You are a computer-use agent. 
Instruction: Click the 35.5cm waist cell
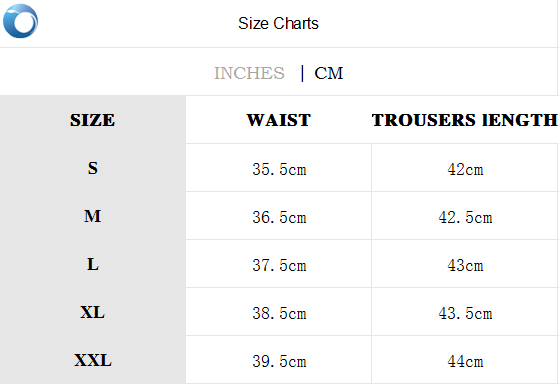coord(279,169)
